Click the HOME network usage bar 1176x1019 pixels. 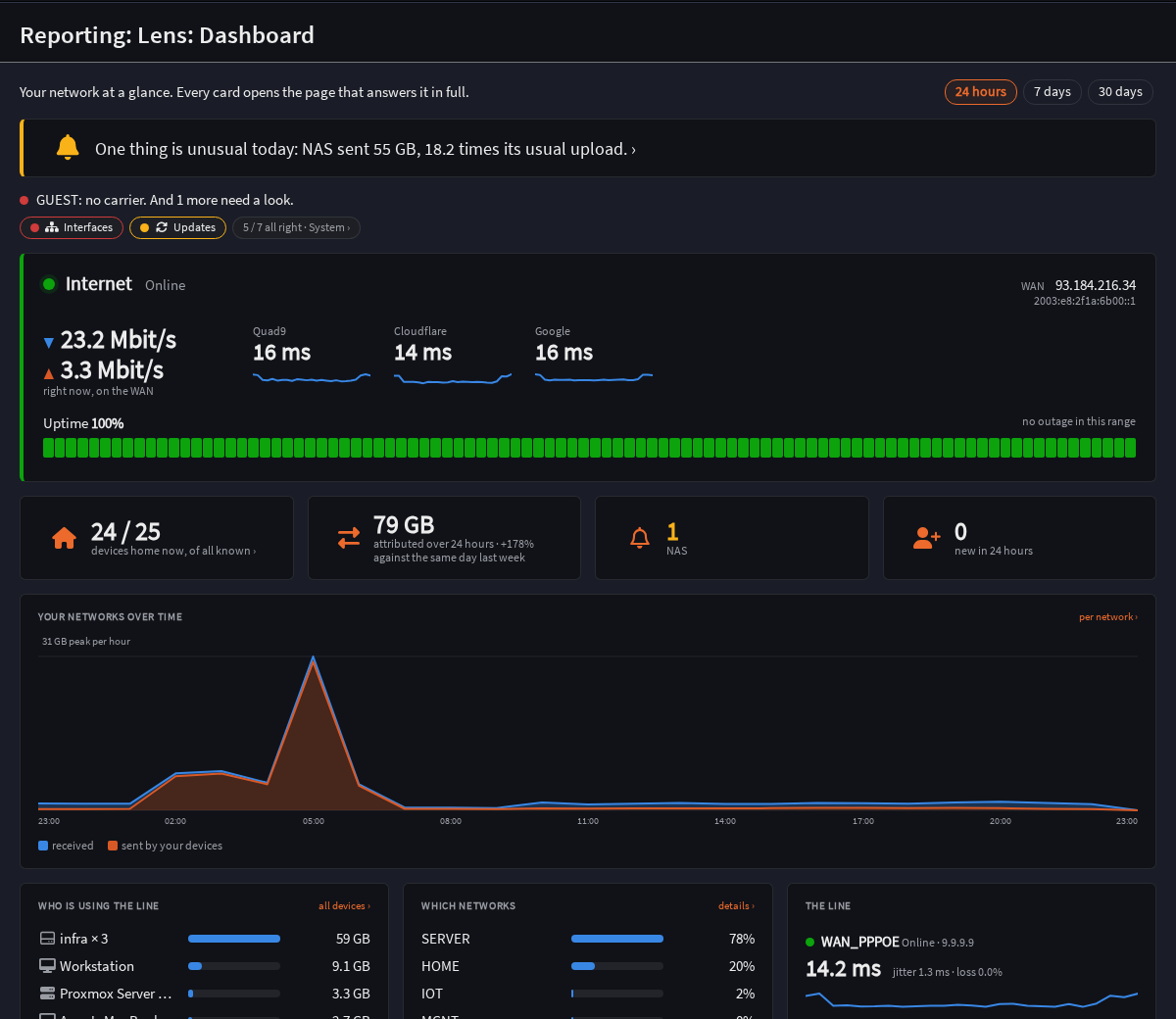(x=617, y=966)
